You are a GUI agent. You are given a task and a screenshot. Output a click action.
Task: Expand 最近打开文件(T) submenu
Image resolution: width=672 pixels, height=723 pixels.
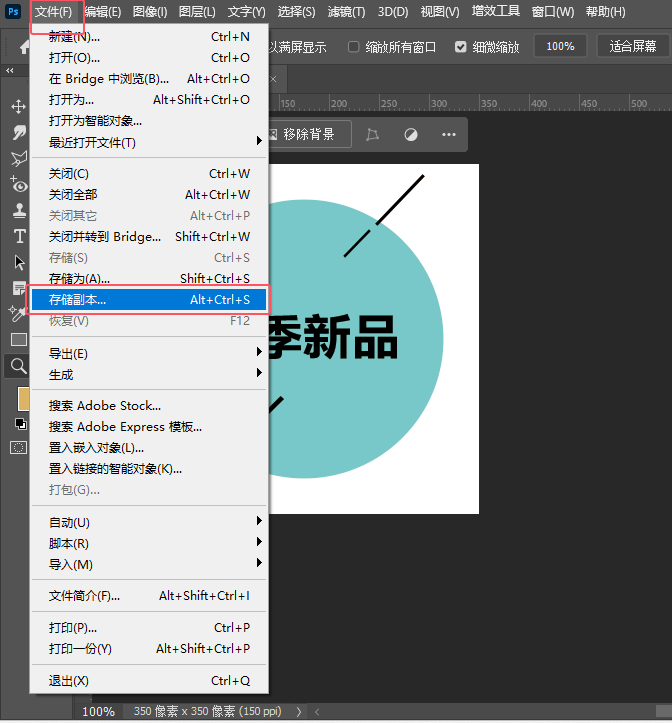point(149,142)
